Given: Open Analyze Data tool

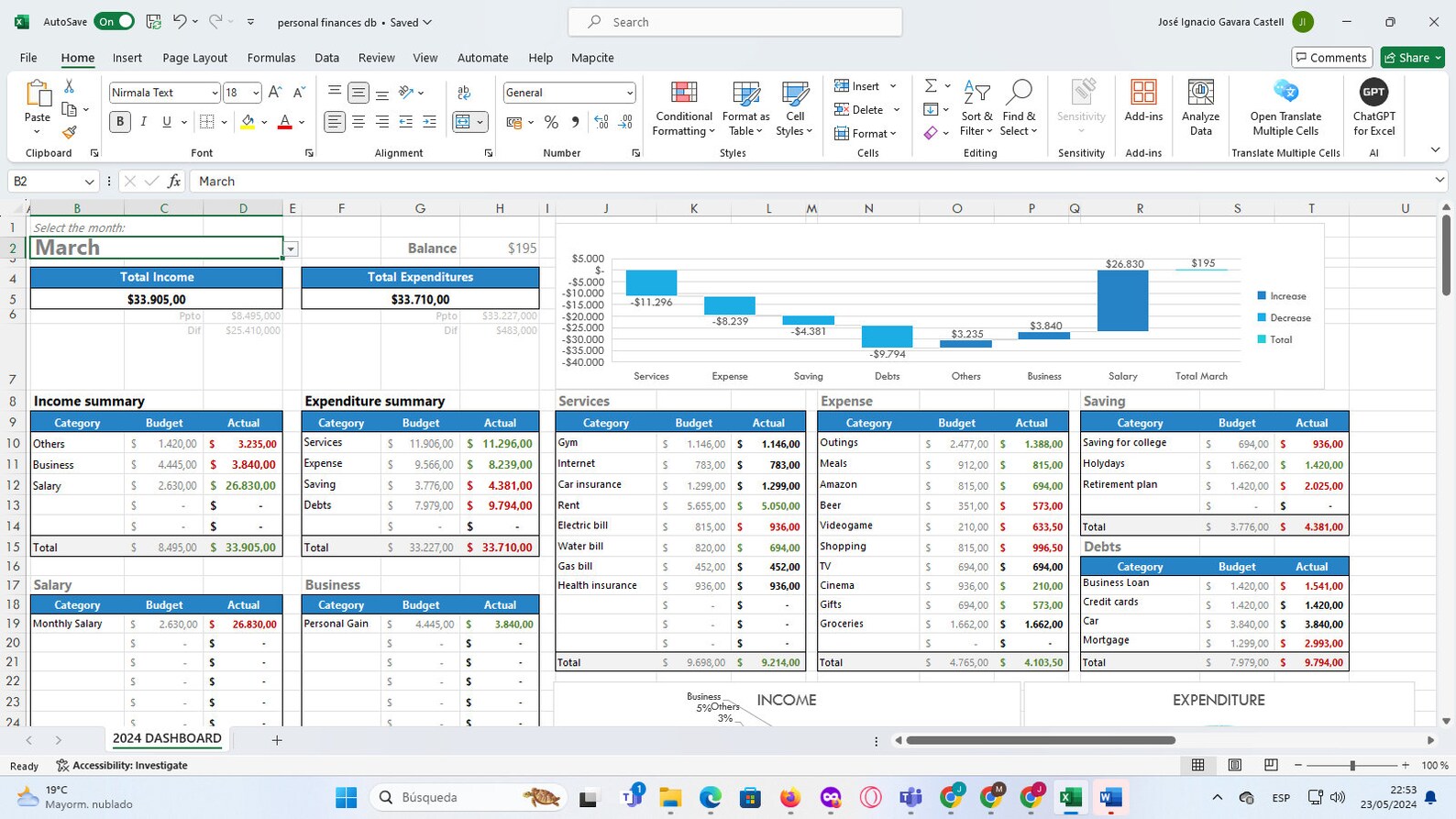Looking at the screenshot, I should pos(1200,107).
